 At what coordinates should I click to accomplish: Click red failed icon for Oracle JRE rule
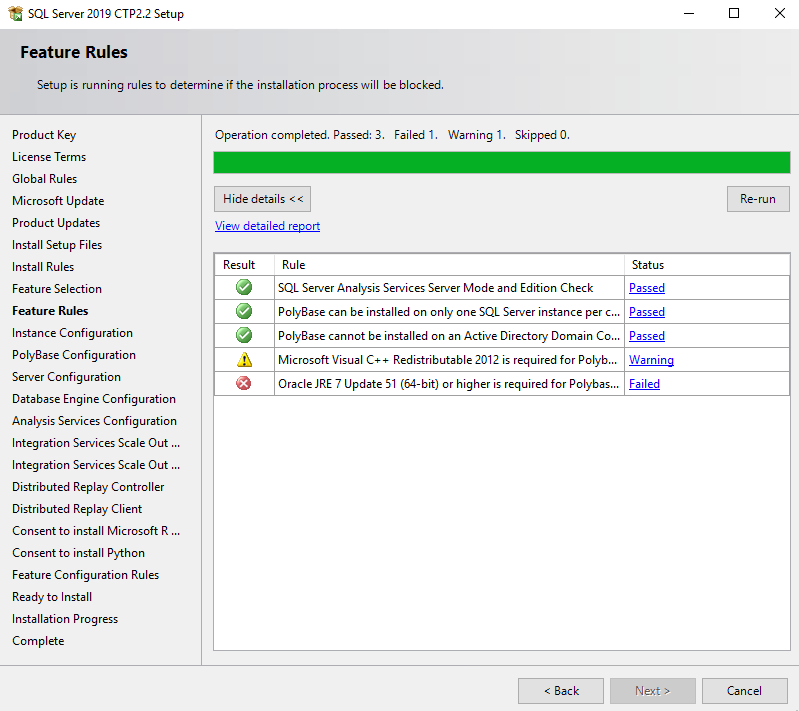coord(244,383)
